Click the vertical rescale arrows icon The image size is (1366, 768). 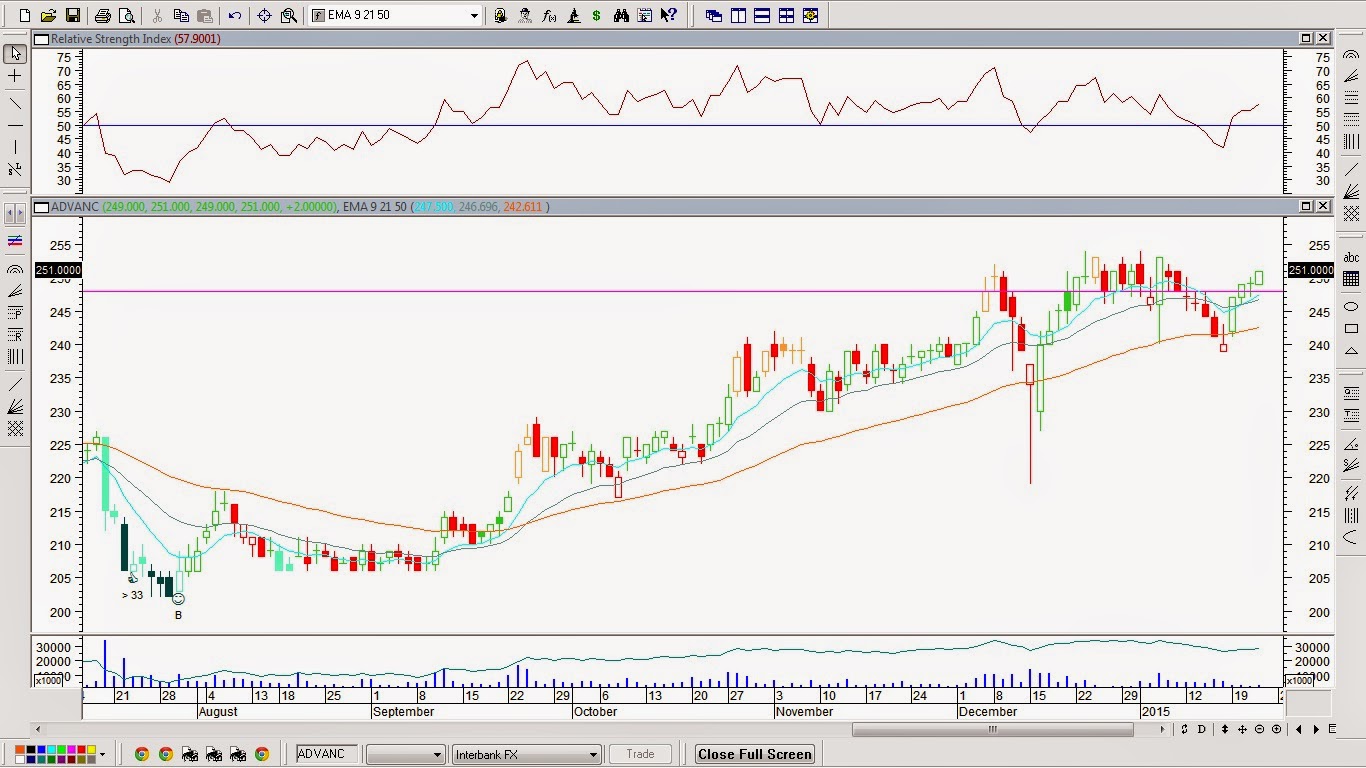[1225, 729]
